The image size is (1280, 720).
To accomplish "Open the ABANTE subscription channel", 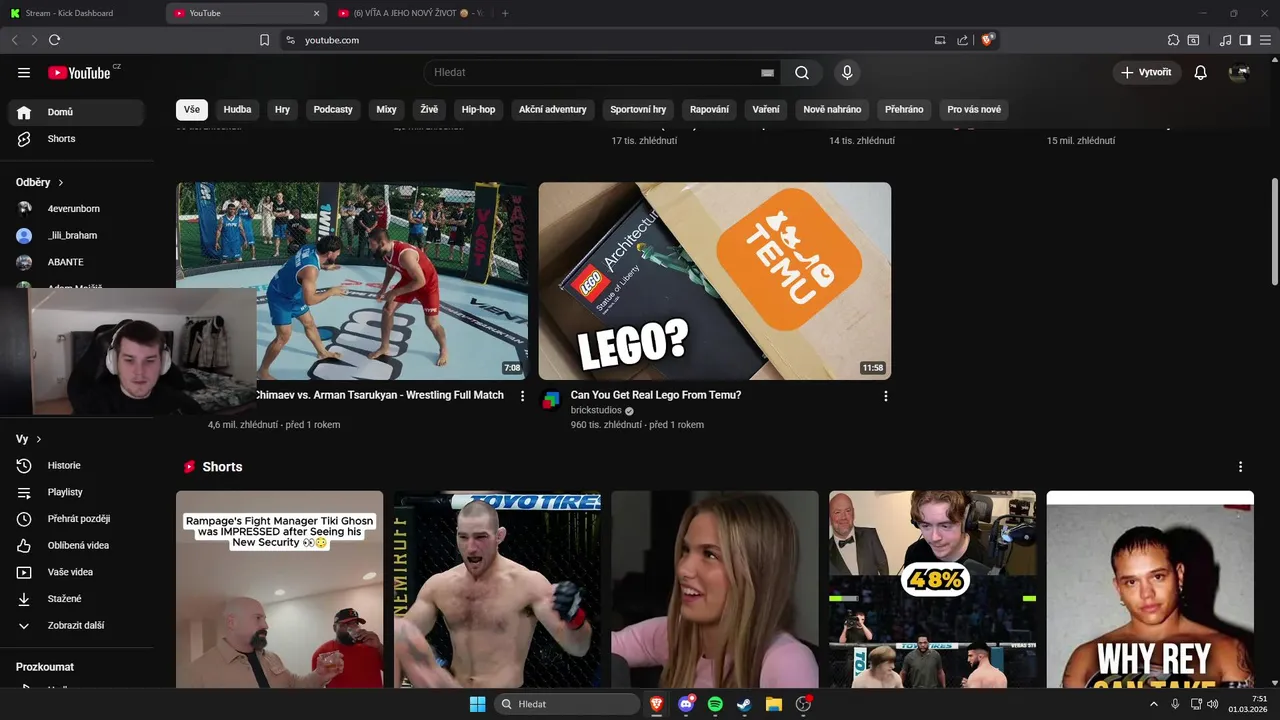I will click(77, 262).
